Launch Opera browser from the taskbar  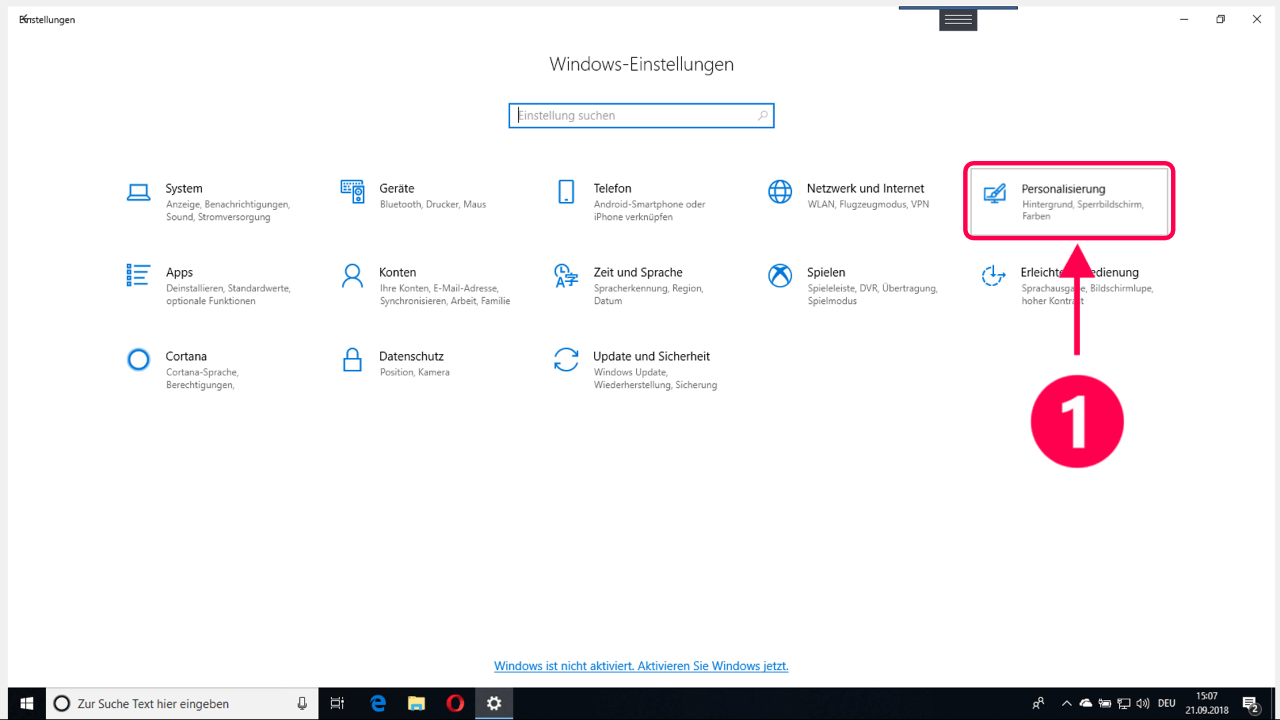pyautogui.click(x=455, y=704)
